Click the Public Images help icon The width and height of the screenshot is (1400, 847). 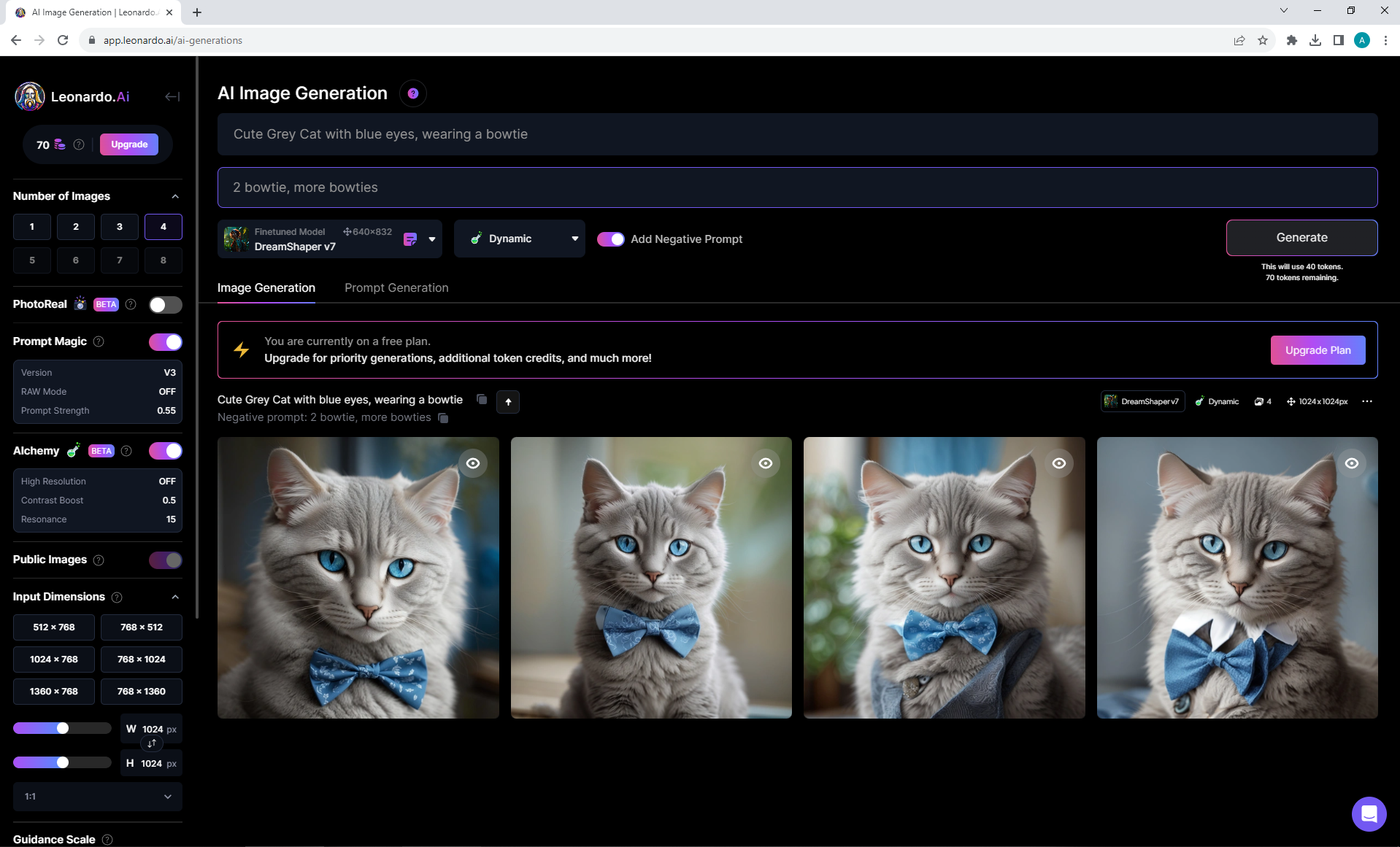click(x=99, y=560)
